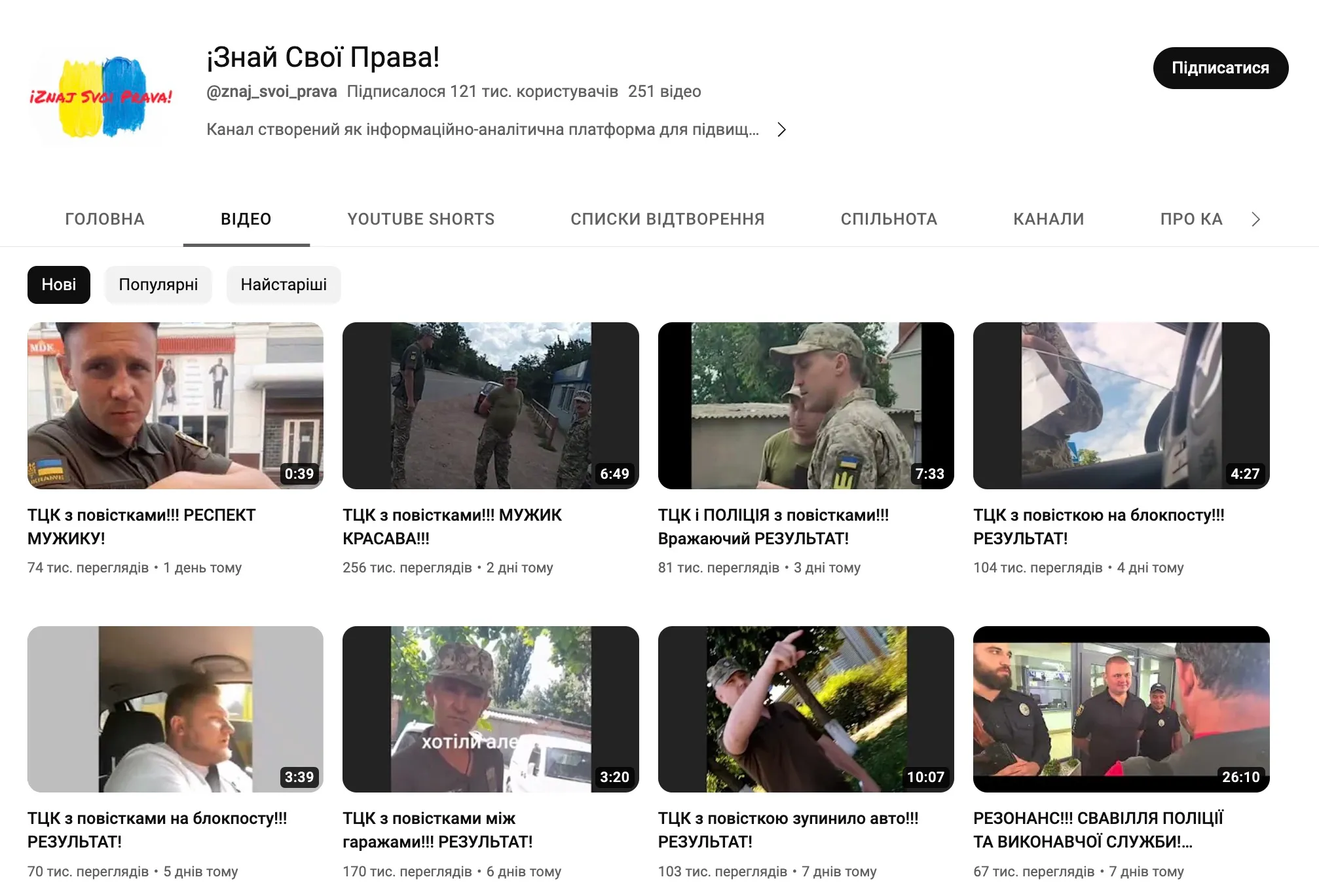Open the 4:27 checkpoint video thumbnail
Image resolution: width=1319 pixels, height=896 pixels.
[x=1121, y=405]
